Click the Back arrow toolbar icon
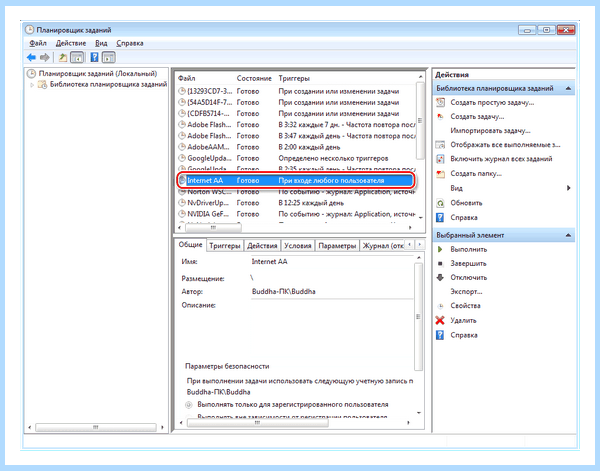Viewport: 600px width, 471px height. [31, 58]
